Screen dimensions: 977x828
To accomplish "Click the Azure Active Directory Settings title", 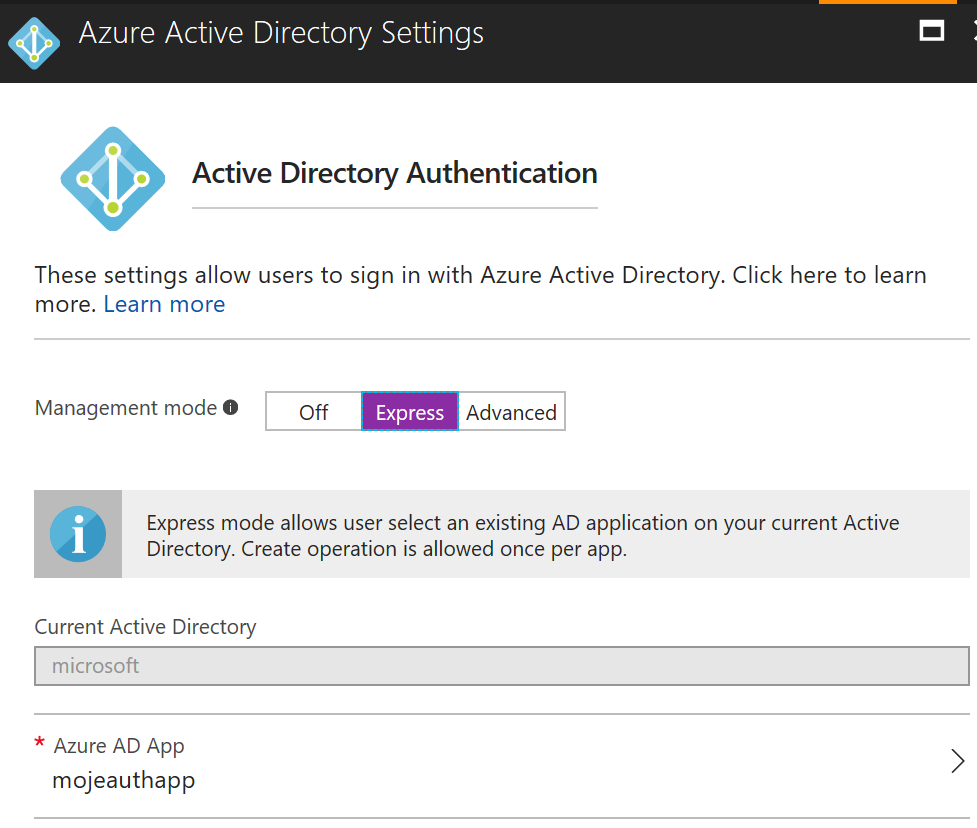I will pos(281,33).
